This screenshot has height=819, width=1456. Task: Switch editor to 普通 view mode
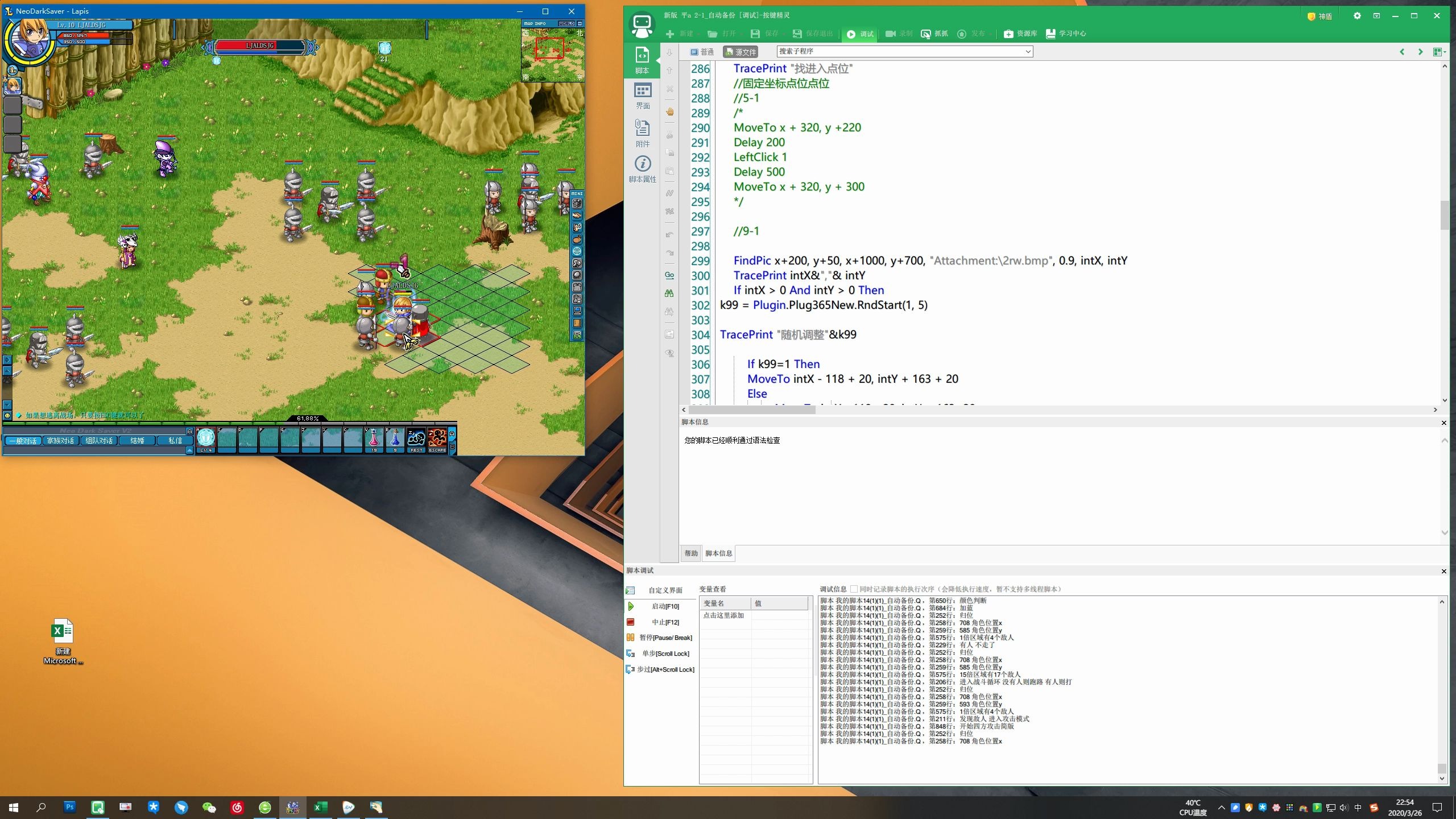tap(702, 52)
